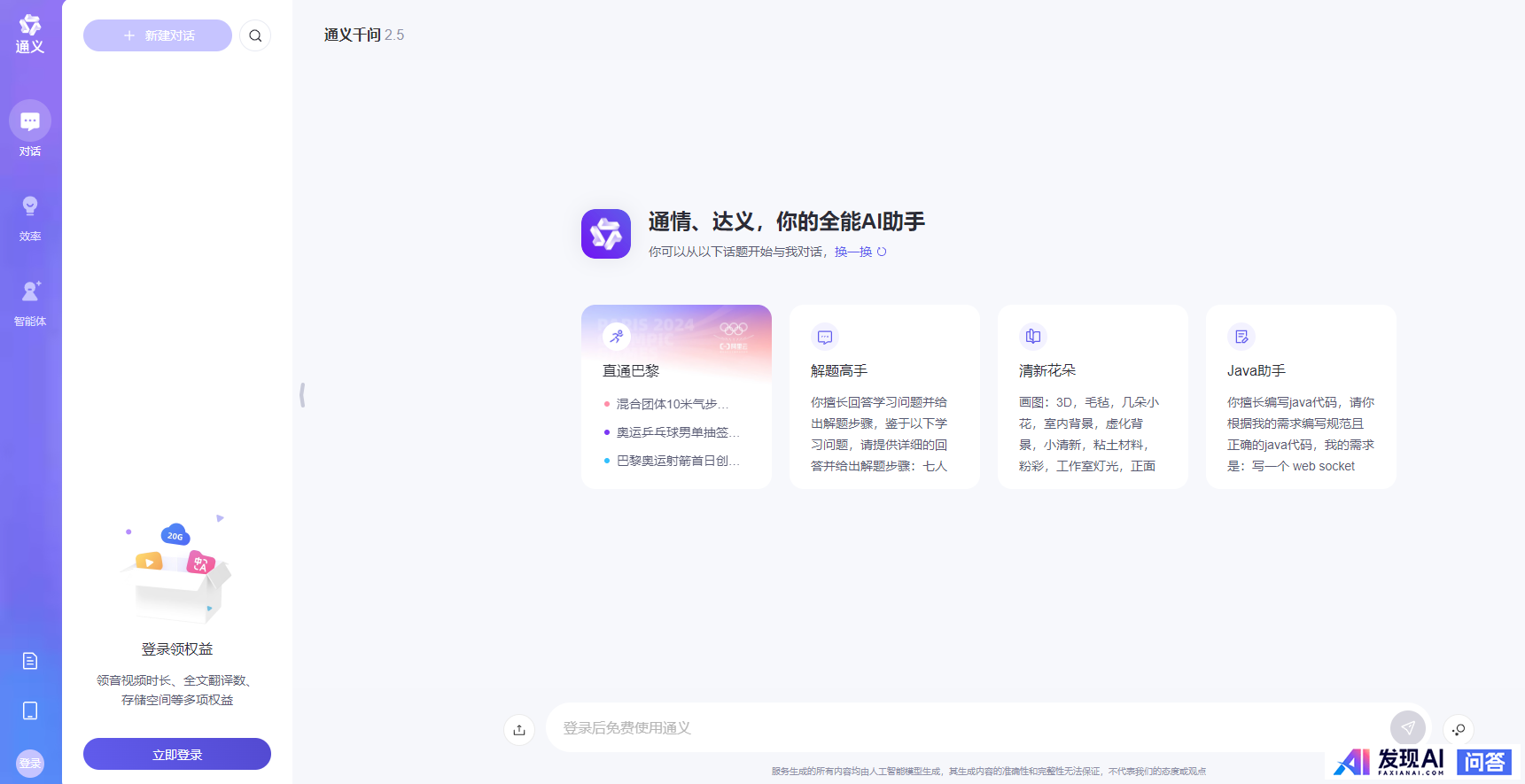
Task: Start a new chat with 新建对话
Action: pyautogui.click(x=158, y=35)
